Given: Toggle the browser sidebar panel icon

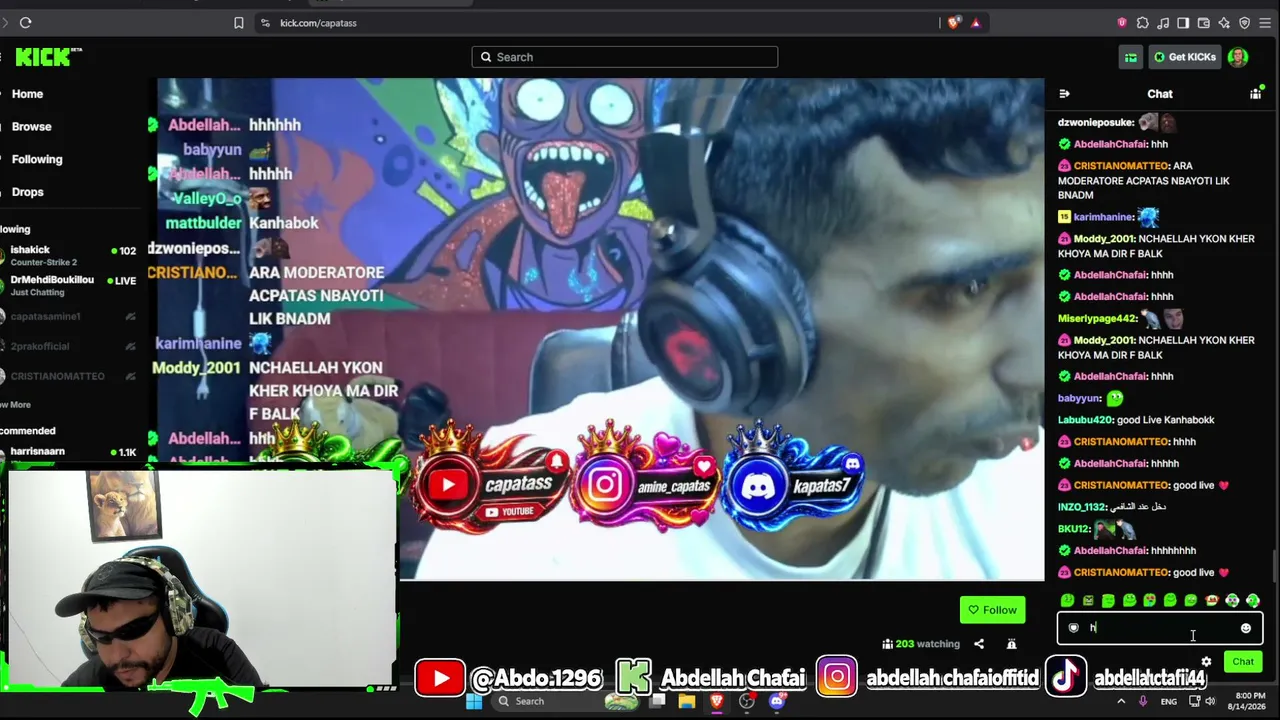Looking at the screenshot, I should click(1183, 23).
